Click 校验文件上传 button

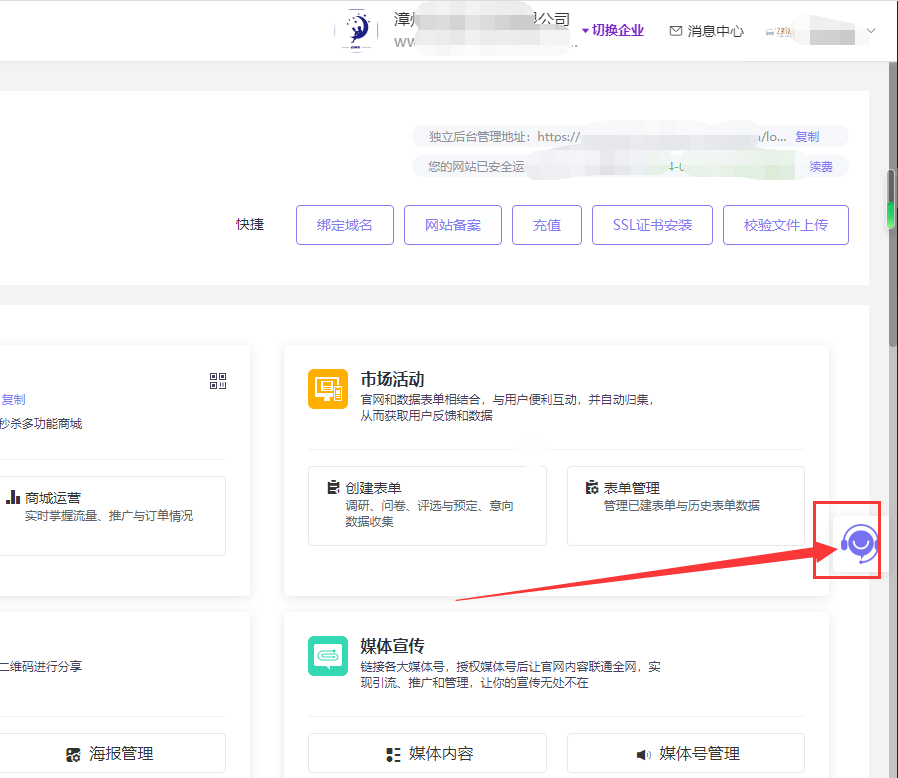point(786,225)
